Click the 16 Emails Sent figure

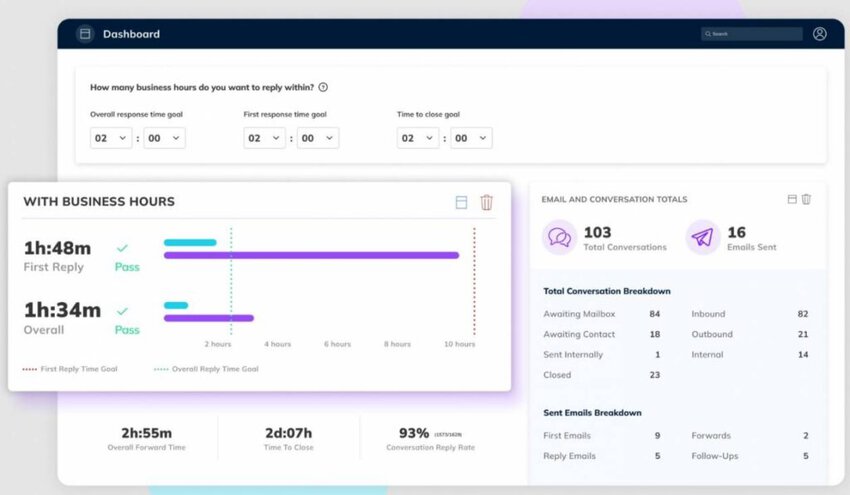click(736, 232)
